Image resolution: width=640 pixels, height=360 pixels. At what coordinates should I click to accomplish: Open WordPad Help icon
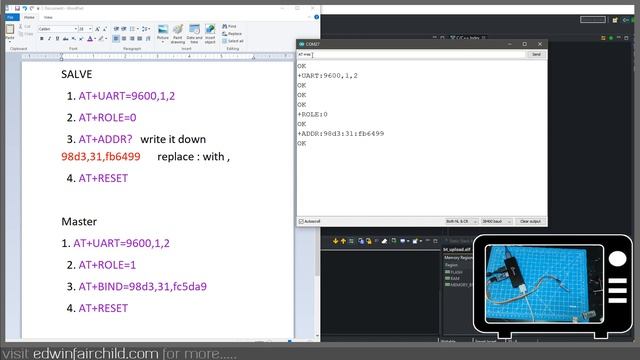[x=316, y=17]
